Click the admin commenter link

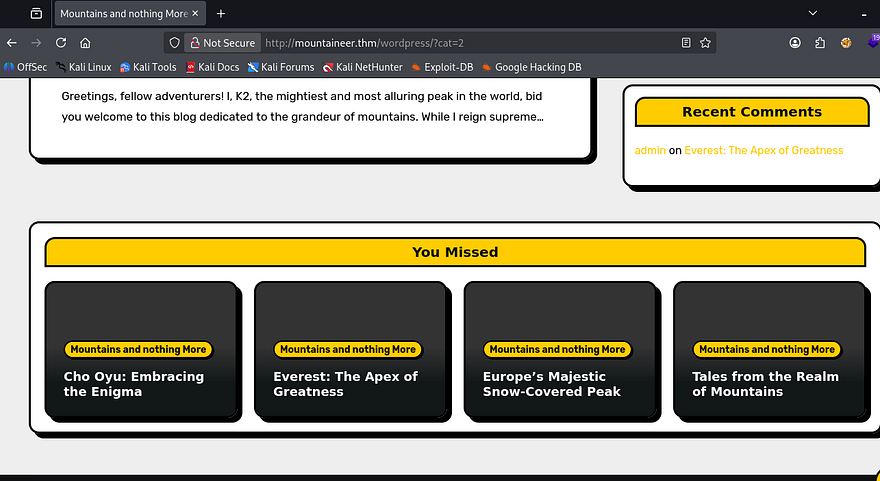tap(650, 150)
